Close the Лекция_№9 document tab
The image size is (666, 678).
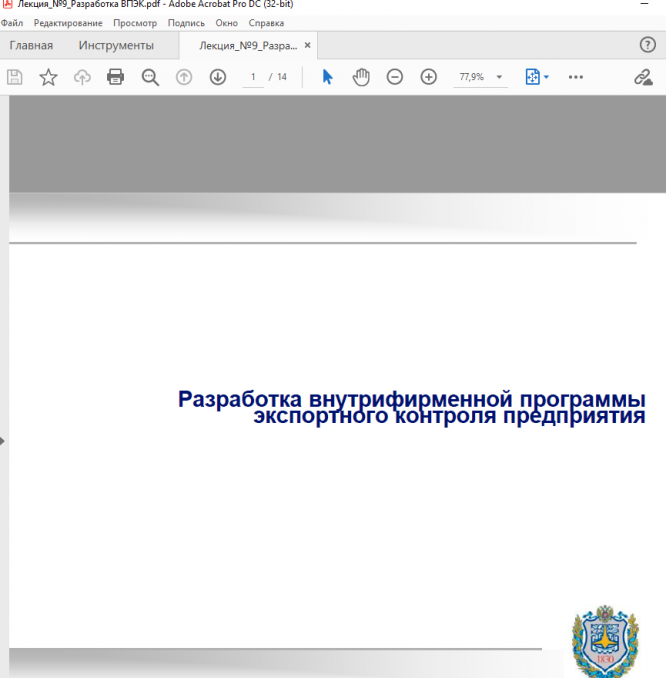coord(308,45)
